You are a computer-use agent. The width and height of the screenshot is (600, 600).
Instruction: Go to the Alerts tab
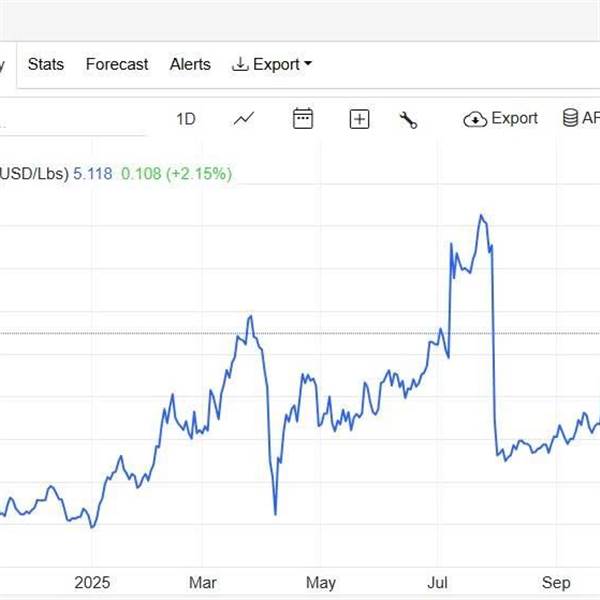point(190,64)
